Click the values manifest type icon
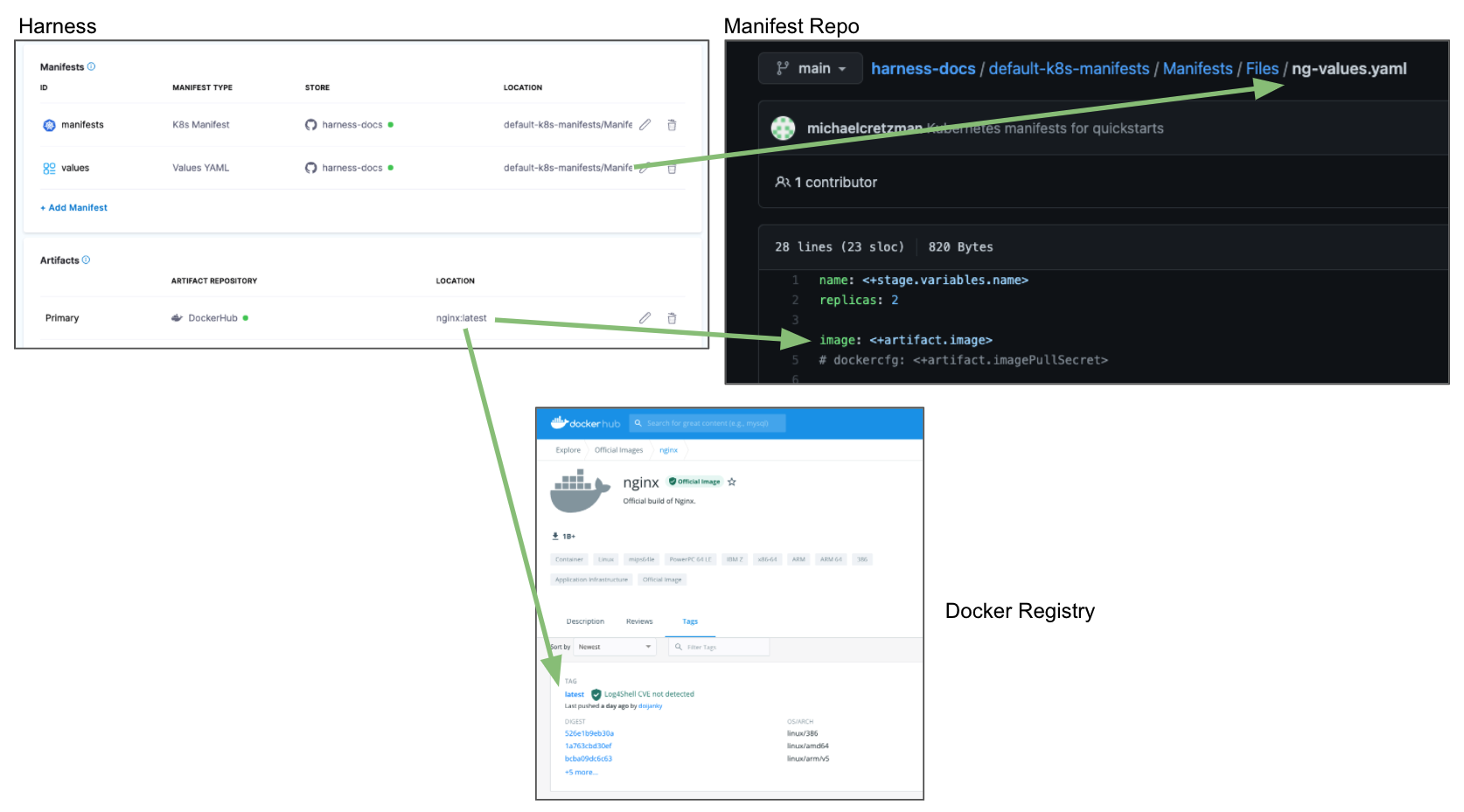This screenshot has height=812, width=1464. point(49,168)
